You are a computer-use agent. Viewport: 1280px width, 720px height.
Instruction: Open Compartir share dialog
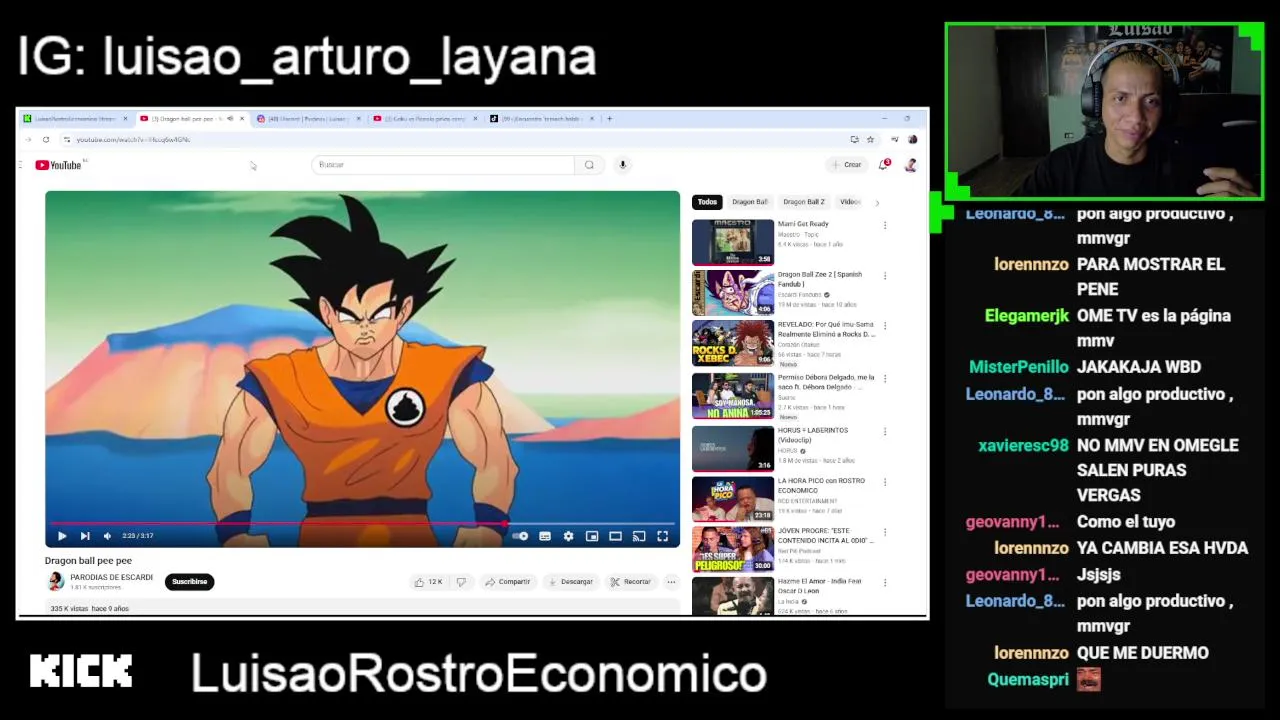click(x=508, y=582)
